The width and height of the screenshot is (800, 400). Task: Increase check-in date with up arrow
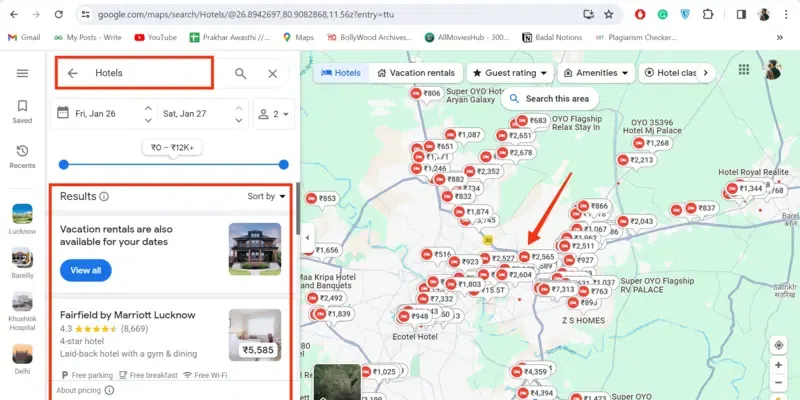[148, 108]
